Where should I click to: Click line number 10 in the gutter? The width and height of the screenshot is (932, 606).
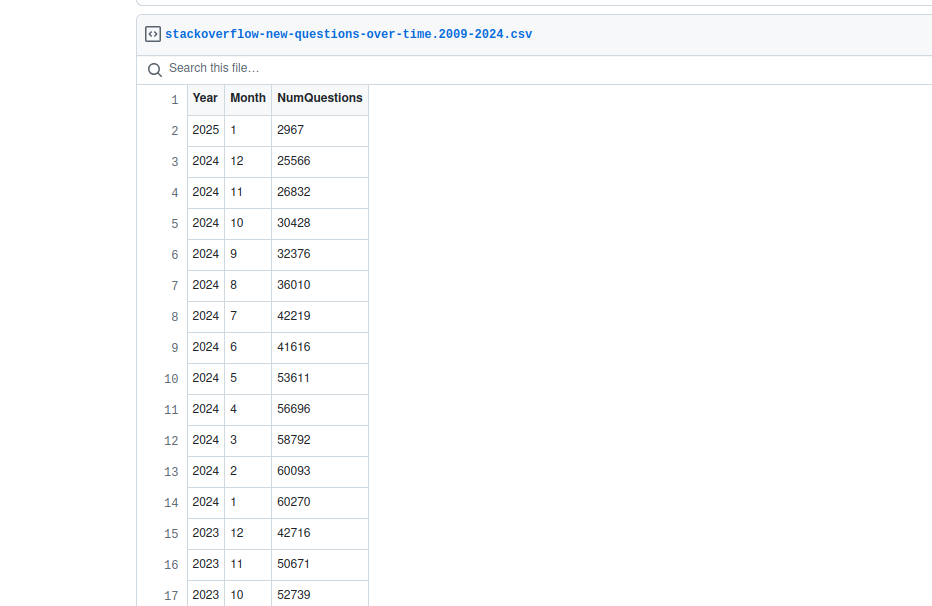[x=171, y=379]
